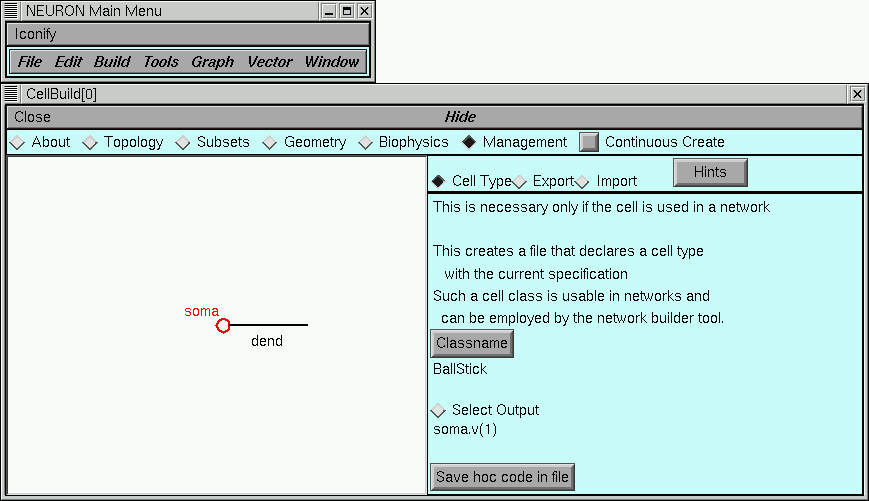Open the Vector dropdown menu

click(269, 62)
